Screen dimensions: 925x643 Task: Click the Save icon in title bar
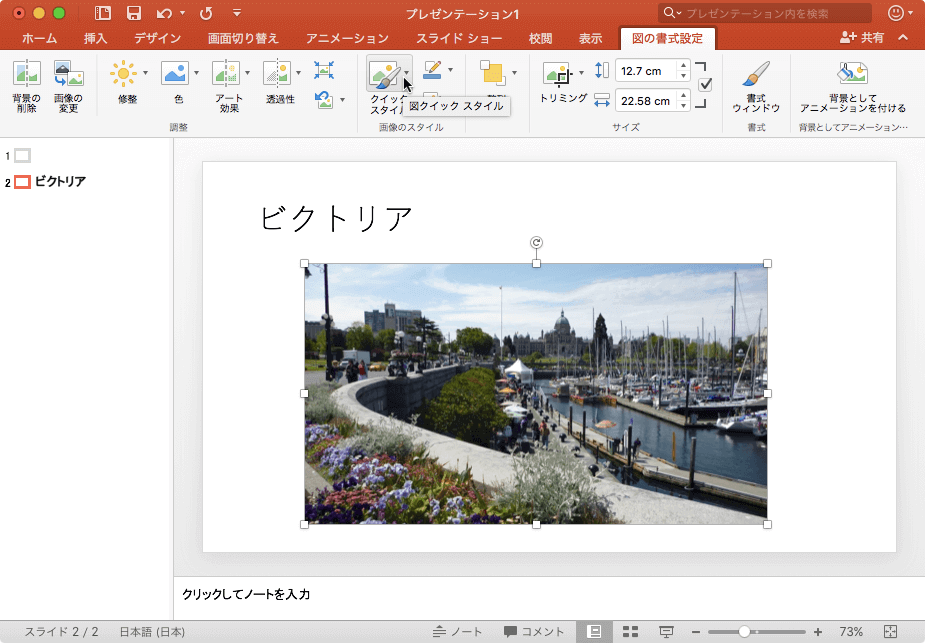(133, 13)
